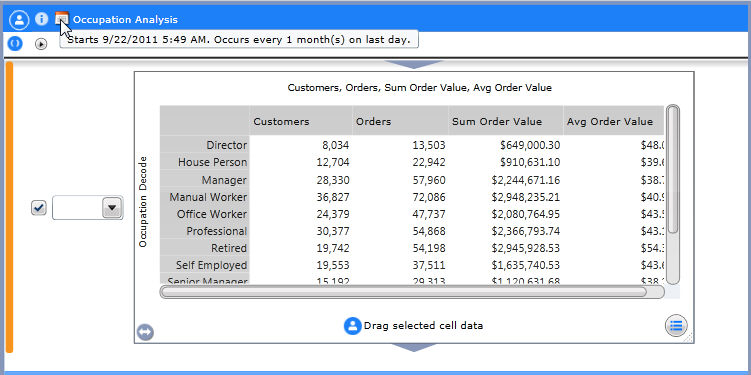Select the Avg Order Value column header
Image resolution: width=751 pixels, height=375 pixels.
[614, 120]
